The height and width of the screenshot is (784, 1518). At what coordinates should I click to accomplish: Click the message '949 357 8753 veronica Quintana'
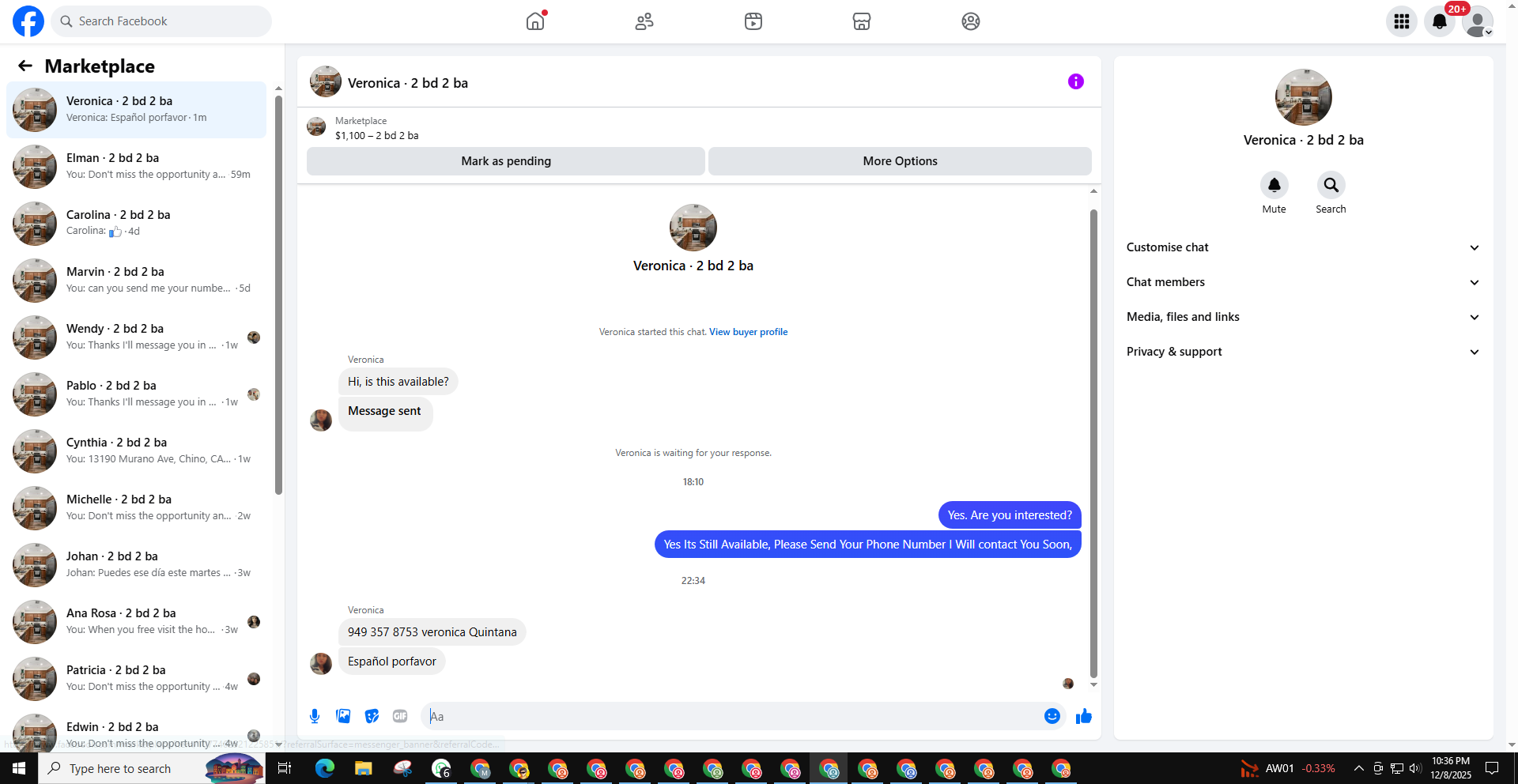(x=432, y=632)
